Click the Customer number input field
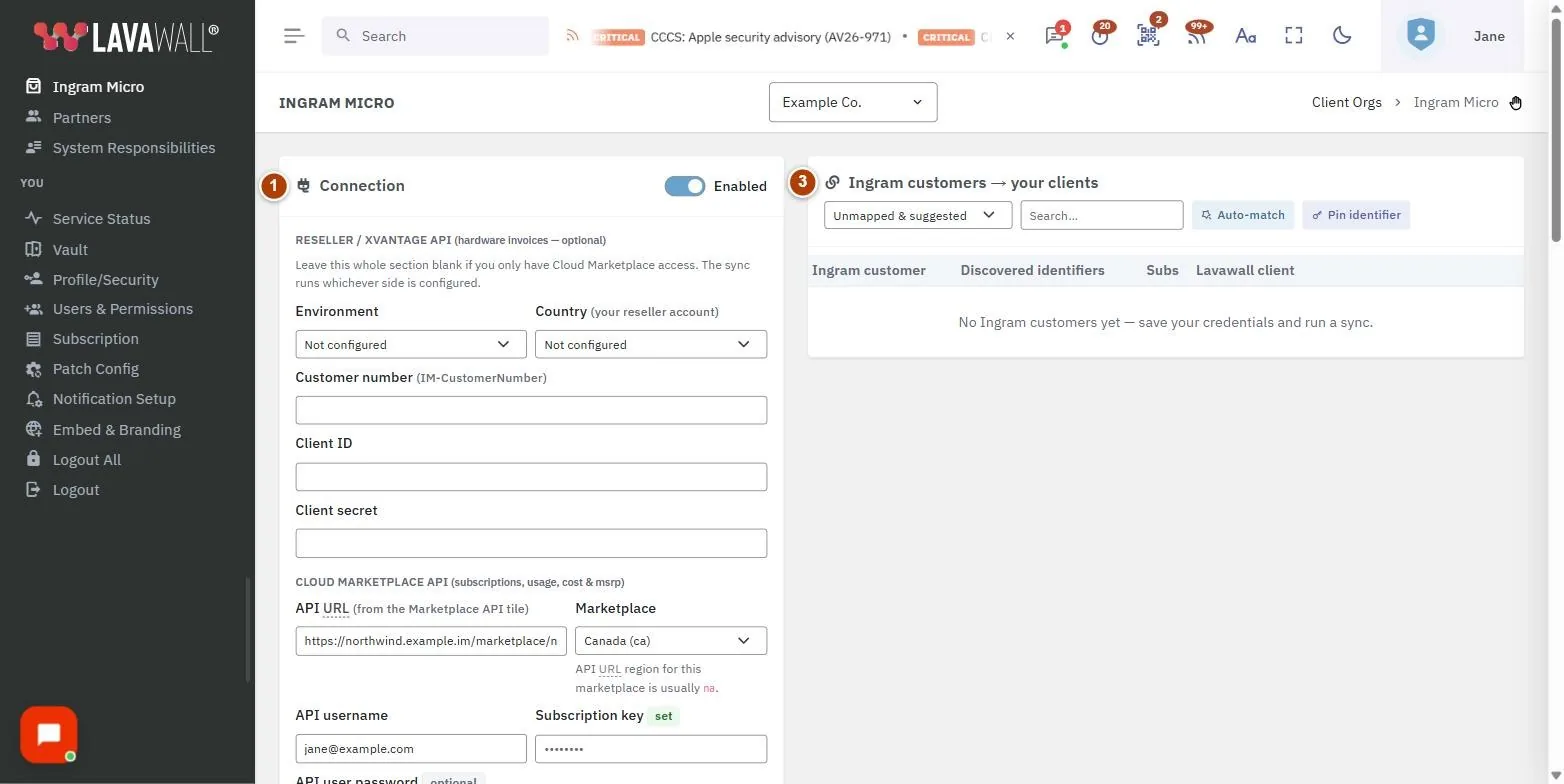 (x=531, y=410)
